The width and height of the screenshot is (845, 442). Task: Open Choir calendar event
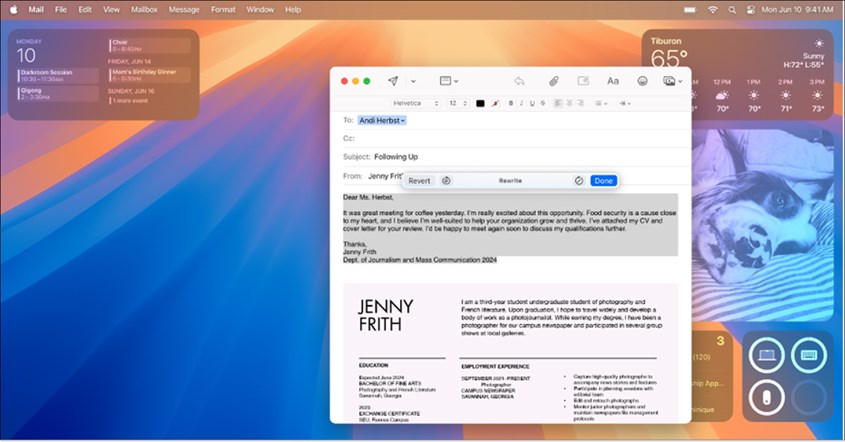click(x=150, y=45)
